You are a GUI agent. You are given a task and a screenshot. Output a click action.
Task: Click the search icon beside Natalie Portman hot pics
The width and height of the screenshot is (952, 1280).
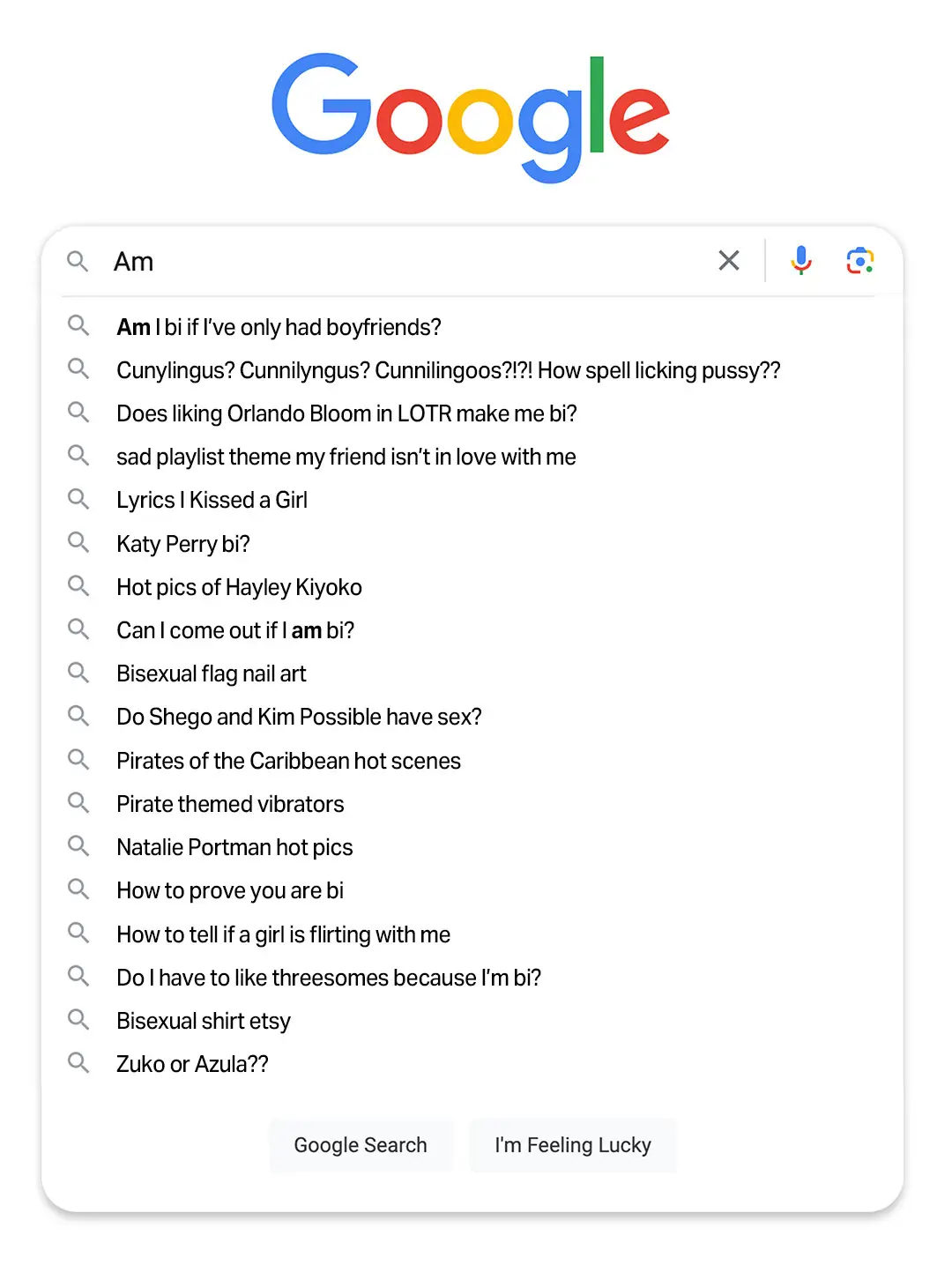[x=78, y=846]
